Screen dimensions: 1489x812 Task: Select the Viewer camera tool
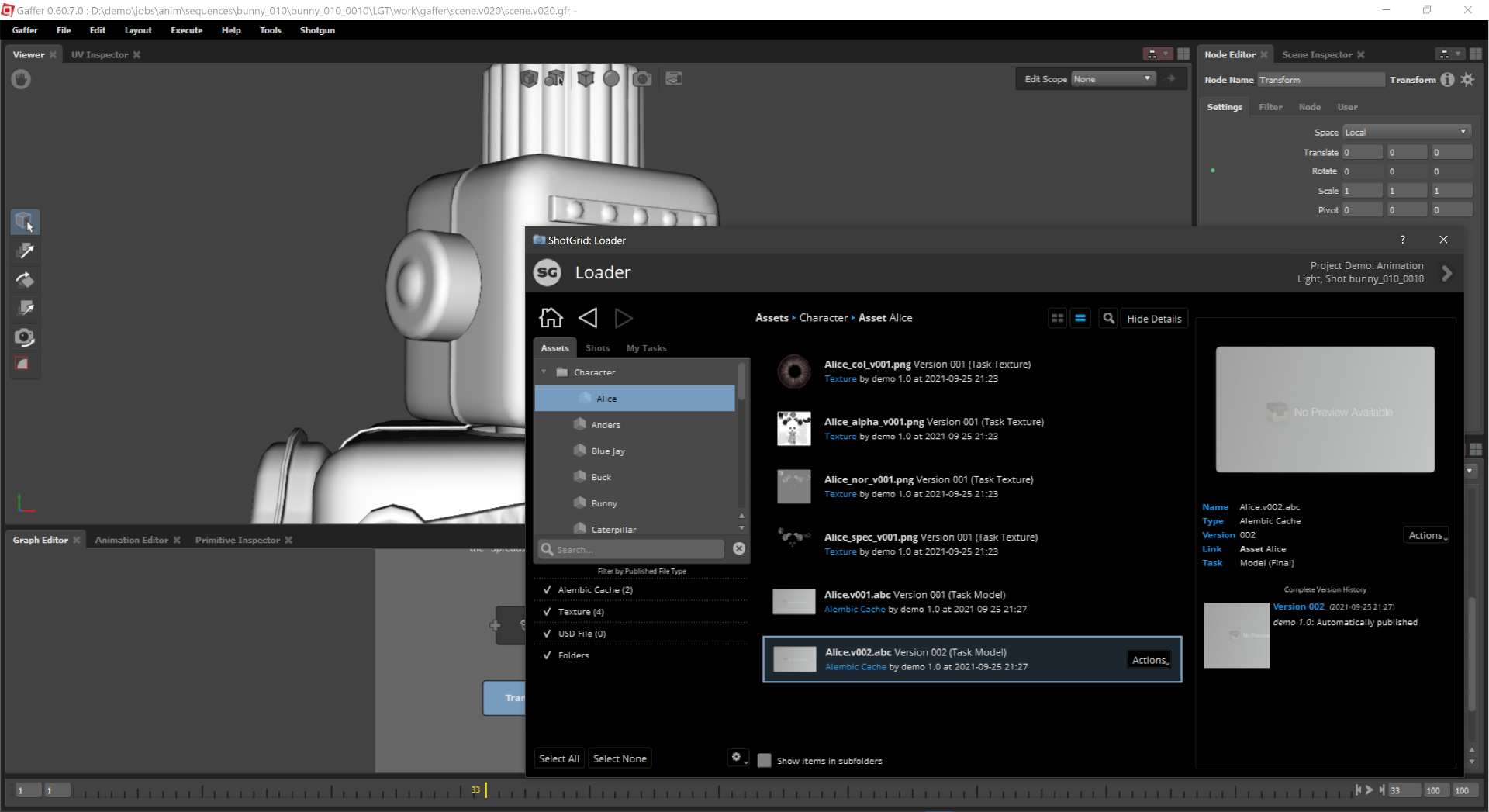click(25, 337)
